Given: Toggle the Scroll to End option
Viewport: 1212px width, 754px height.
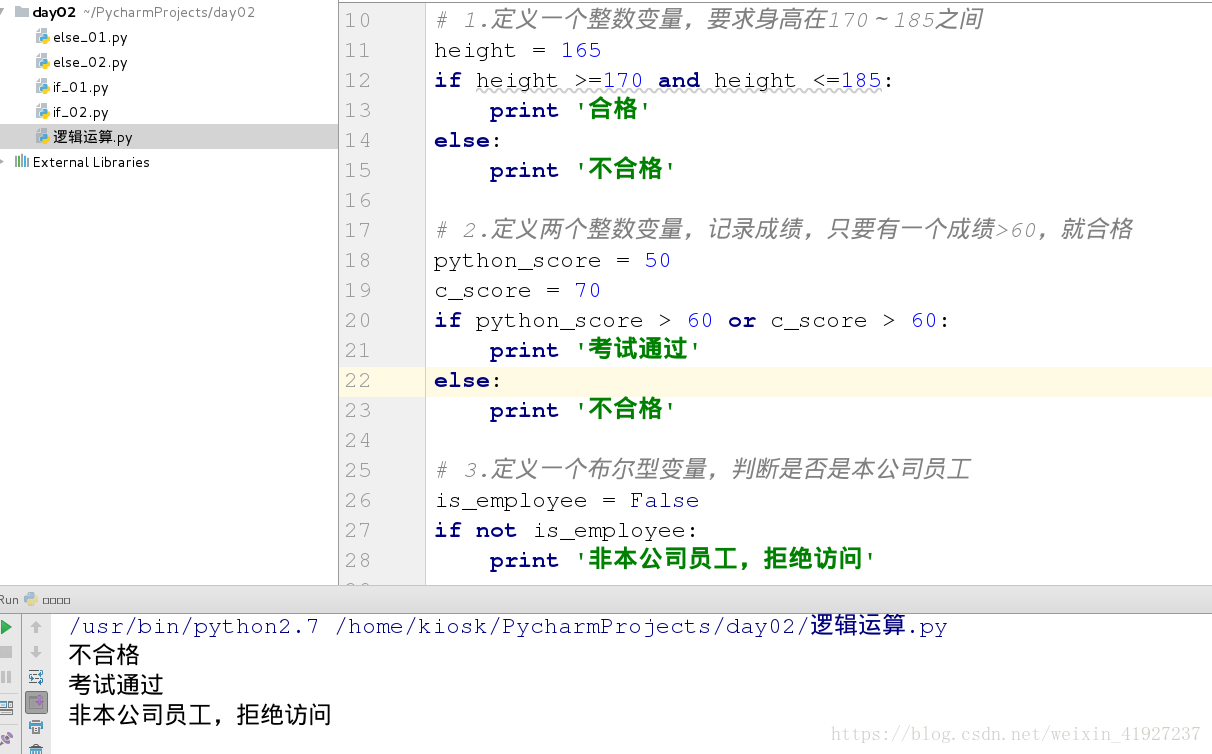Looking at the screenshot, I should pyautogui.click(x=37, y=702).
